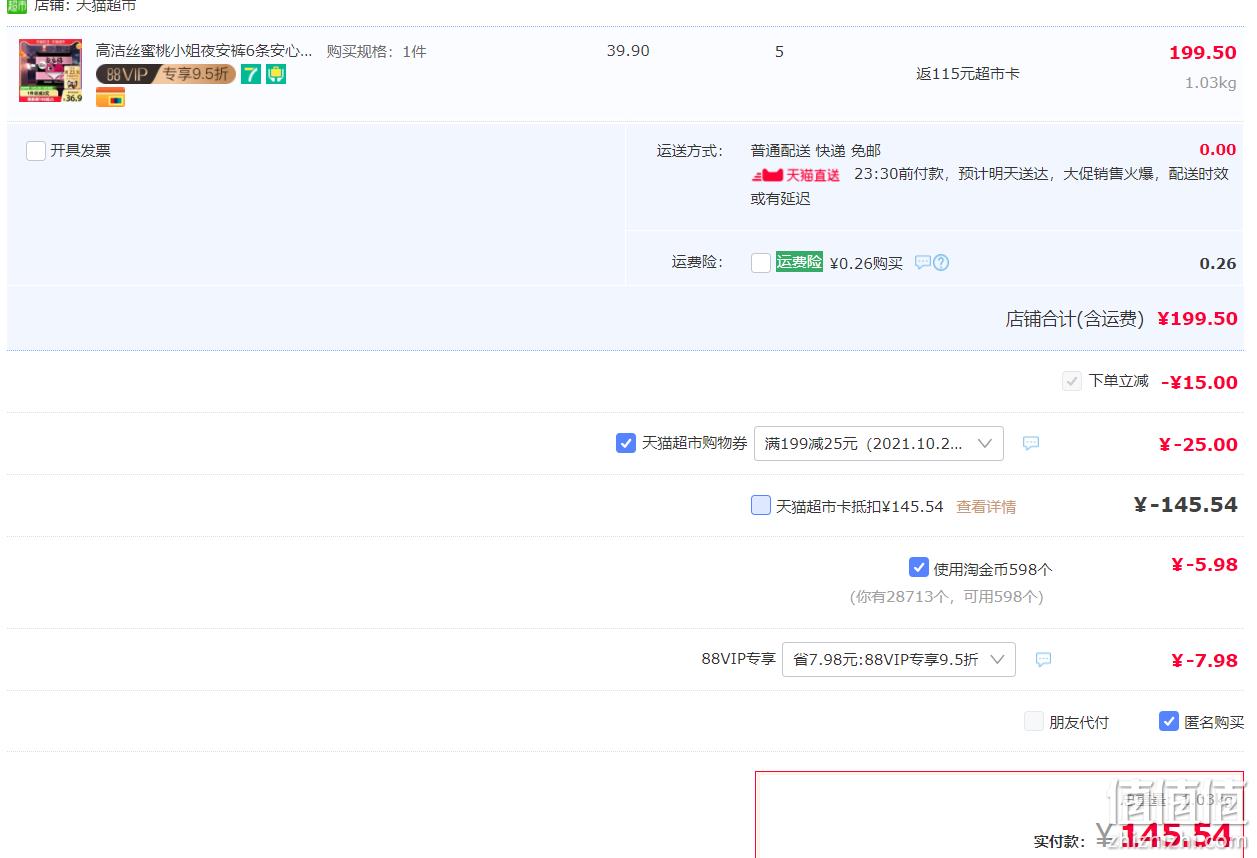This screenshot has height=858, width=1257.
Task: Click the green 运费险 label tag
Action: tap(799, 262)
